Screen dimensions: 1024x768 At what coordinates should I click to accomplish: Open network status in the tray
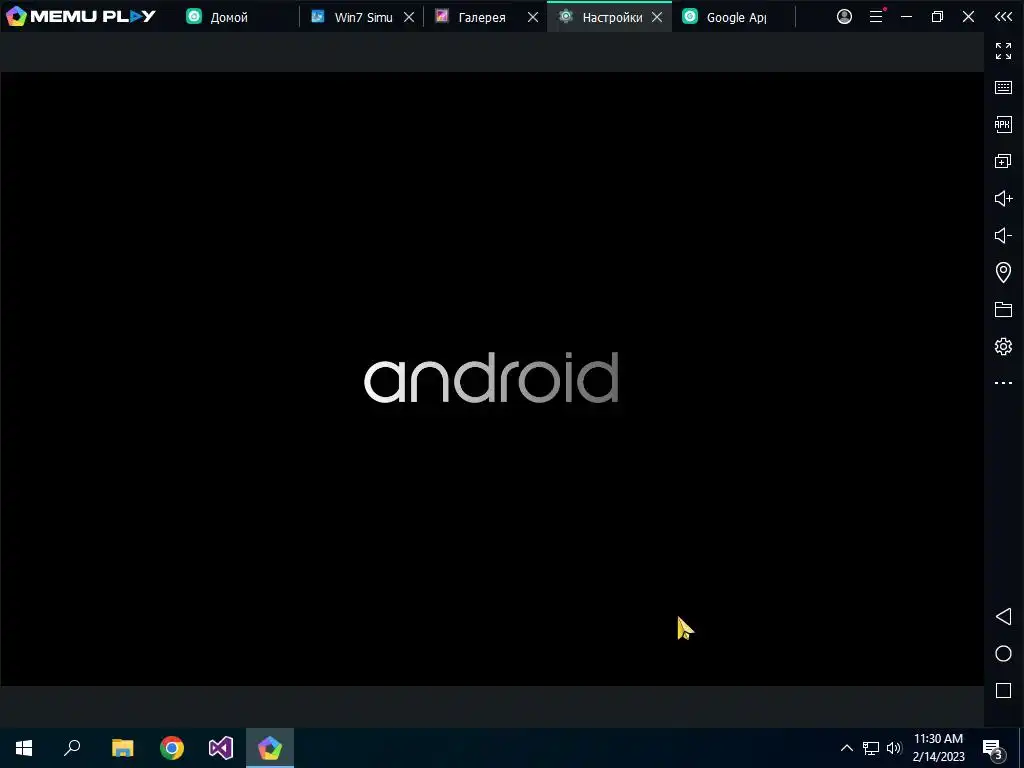tap(871, 748)
